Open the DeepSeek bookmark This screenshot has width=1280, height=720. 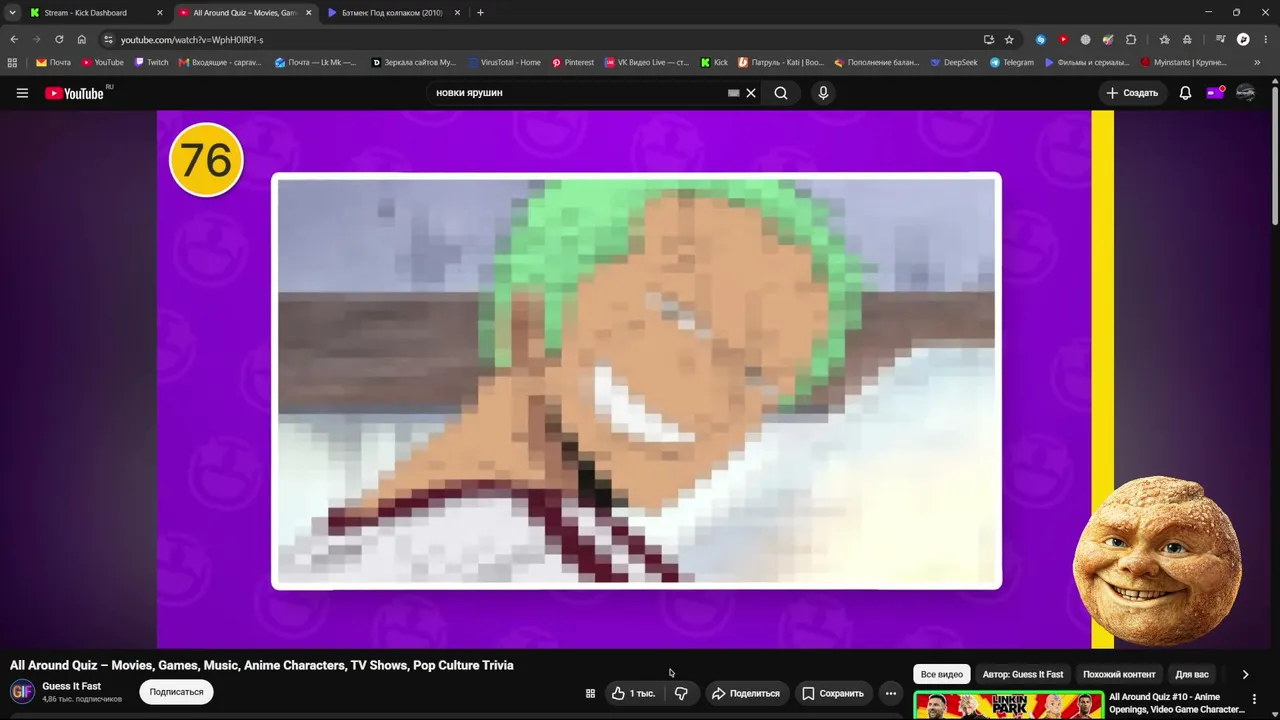pos(953,62)
